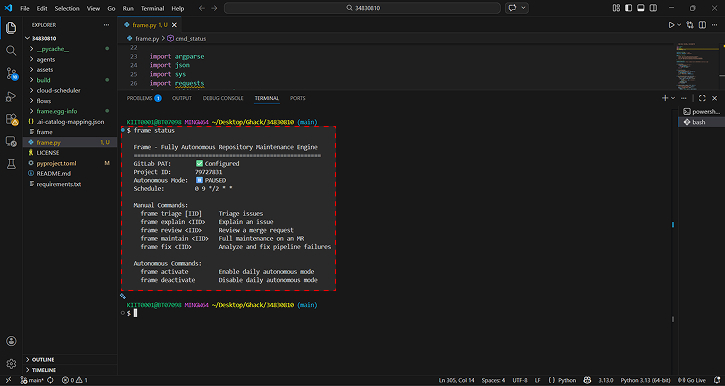
Task: Click Spaces: 4 indentation setting
Action: click(493, 380)
